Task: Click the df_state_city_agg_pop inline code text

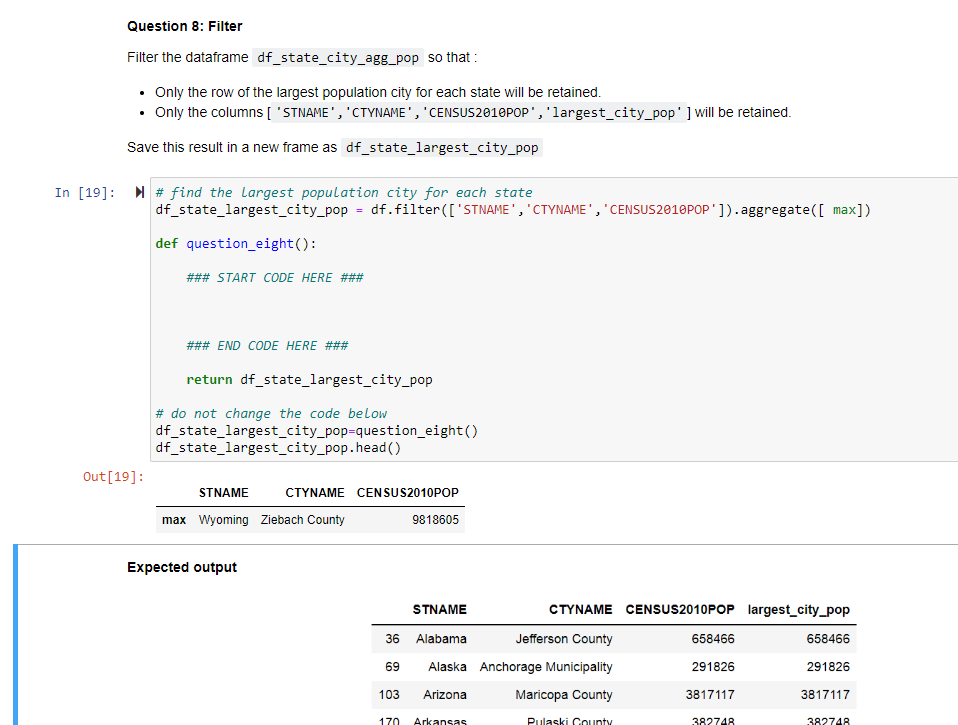Action: coord(337,58)
